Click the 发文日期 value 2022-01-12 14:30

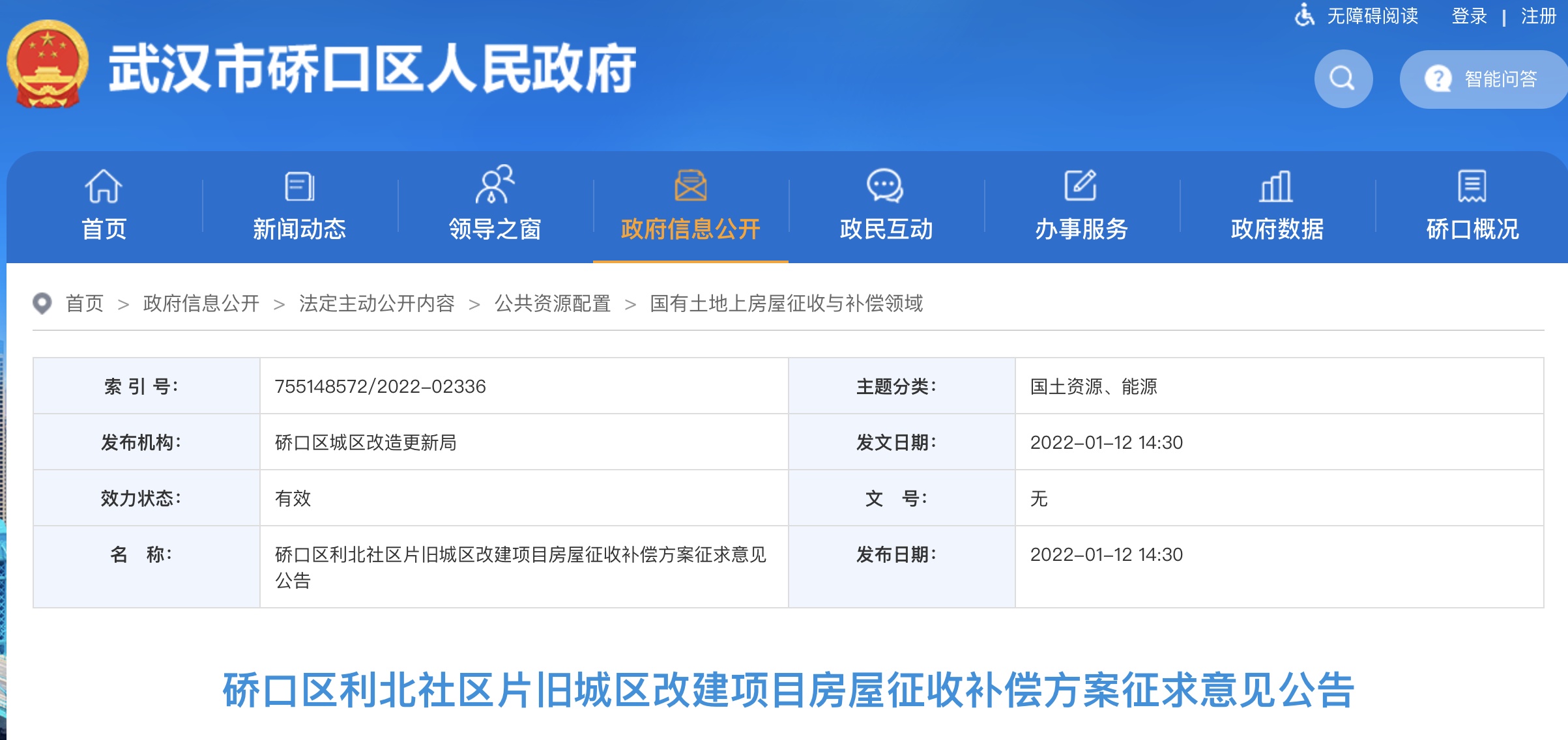(1107, 442)
